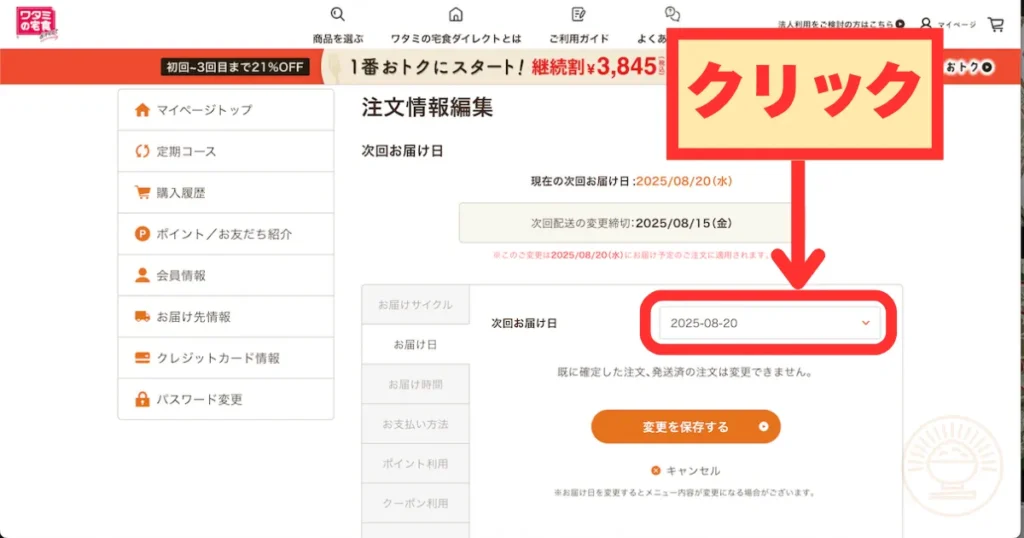Open the お支払い方法 tab

(415, 424)
